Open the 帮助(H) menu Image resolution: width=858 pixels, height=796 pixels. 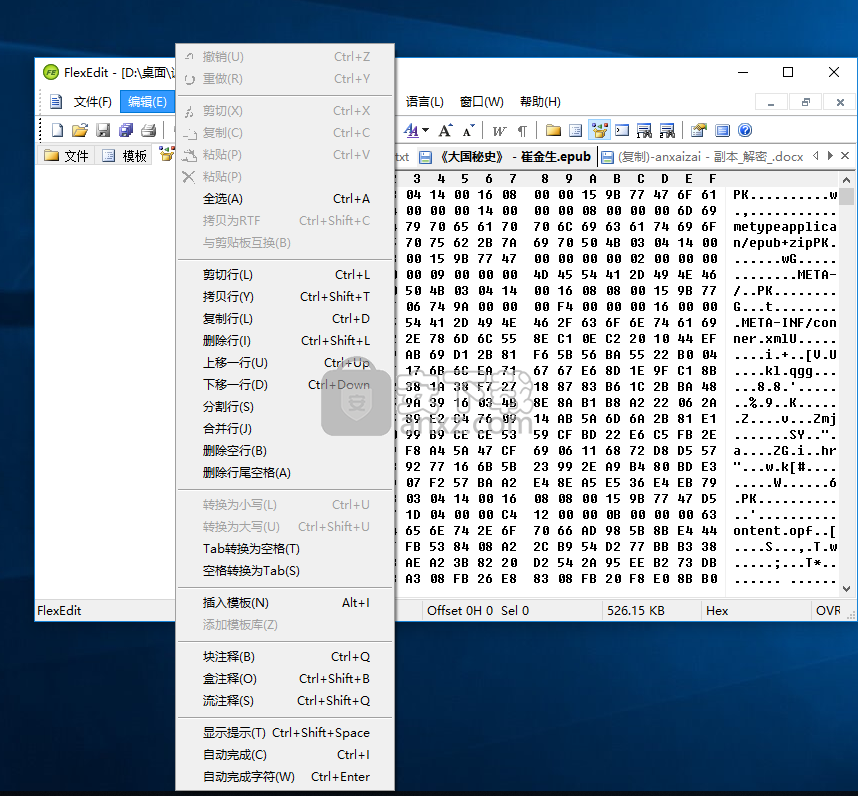540,102
